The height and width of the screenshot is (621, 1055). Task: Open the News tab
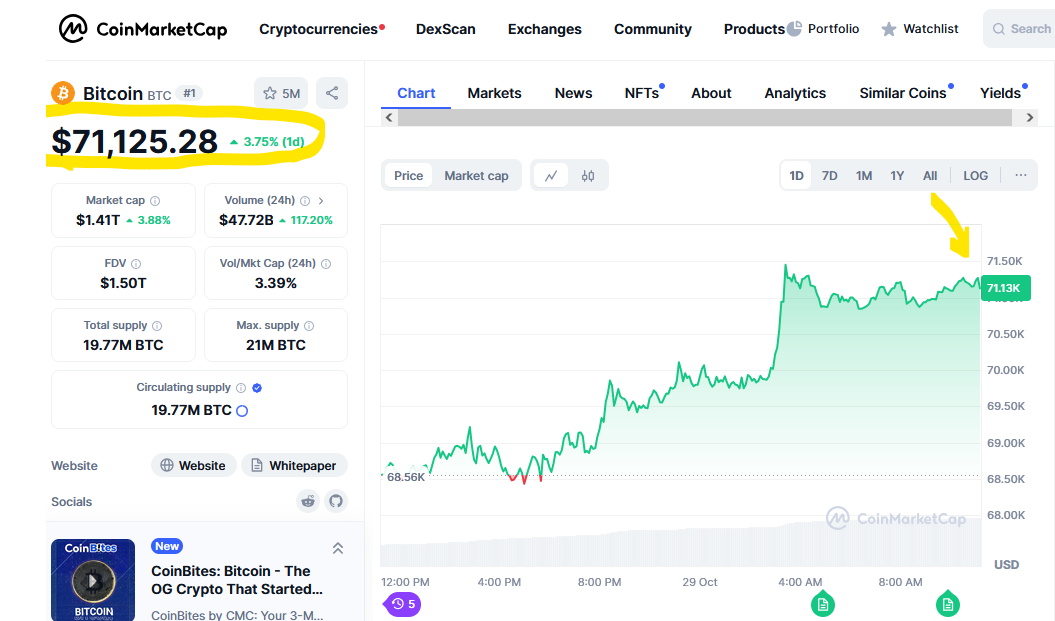point(573,93)
